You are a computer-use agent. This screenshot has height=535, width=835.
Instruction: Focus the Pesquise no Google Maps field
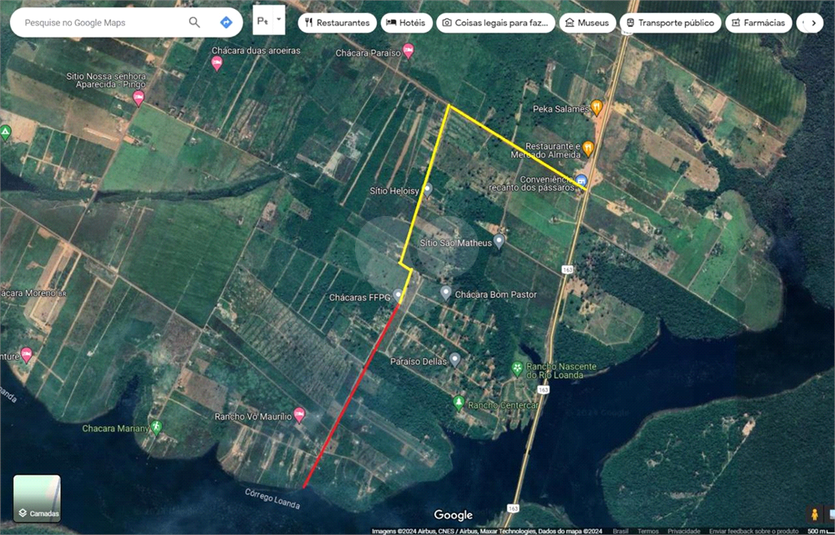[100, 22]
